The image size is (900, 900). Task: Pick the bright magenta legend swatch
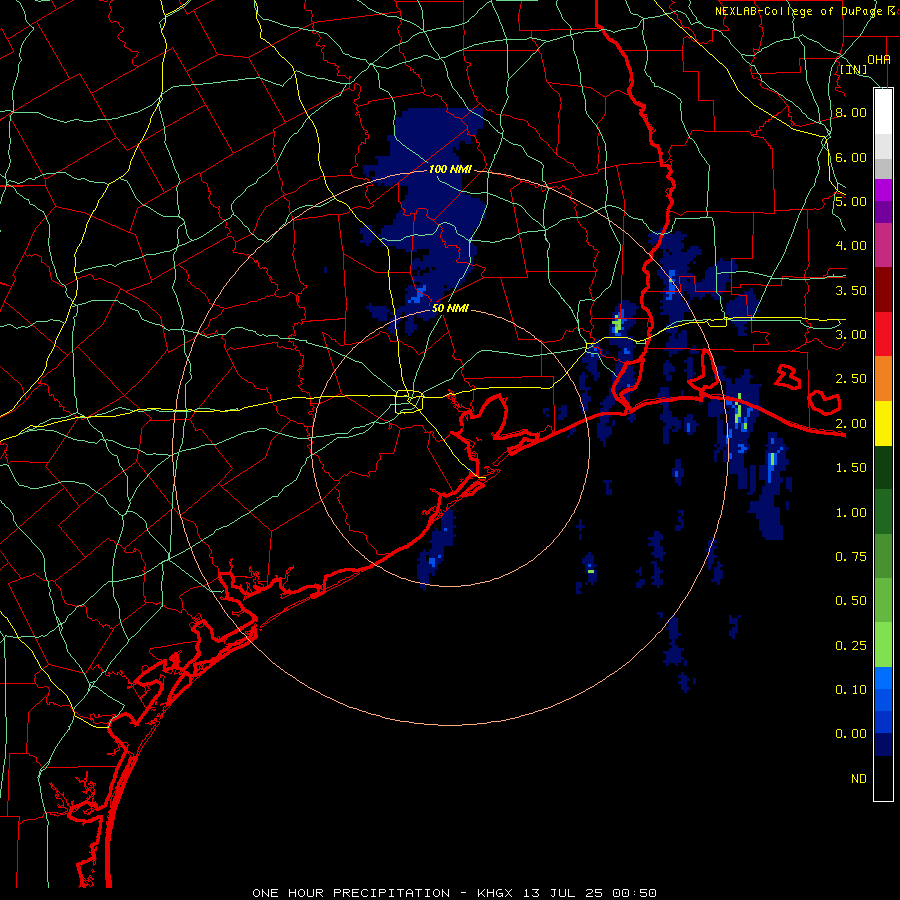[883, 190]
